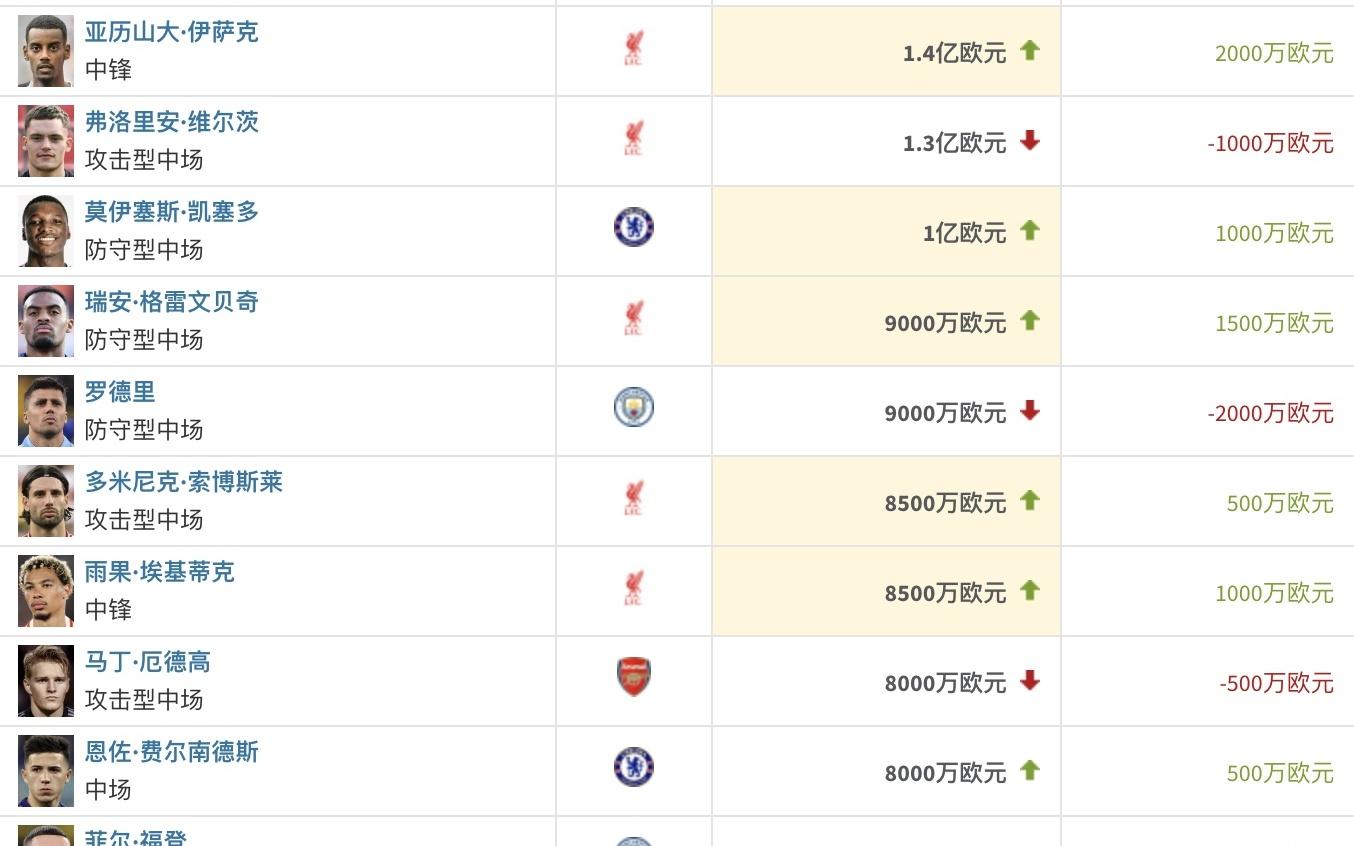The width and height of the screenshot is (1354, 846).
Task: Click Manchester City crest beside 罗德里
Action: pyautogui.click(x=633, y=407)
